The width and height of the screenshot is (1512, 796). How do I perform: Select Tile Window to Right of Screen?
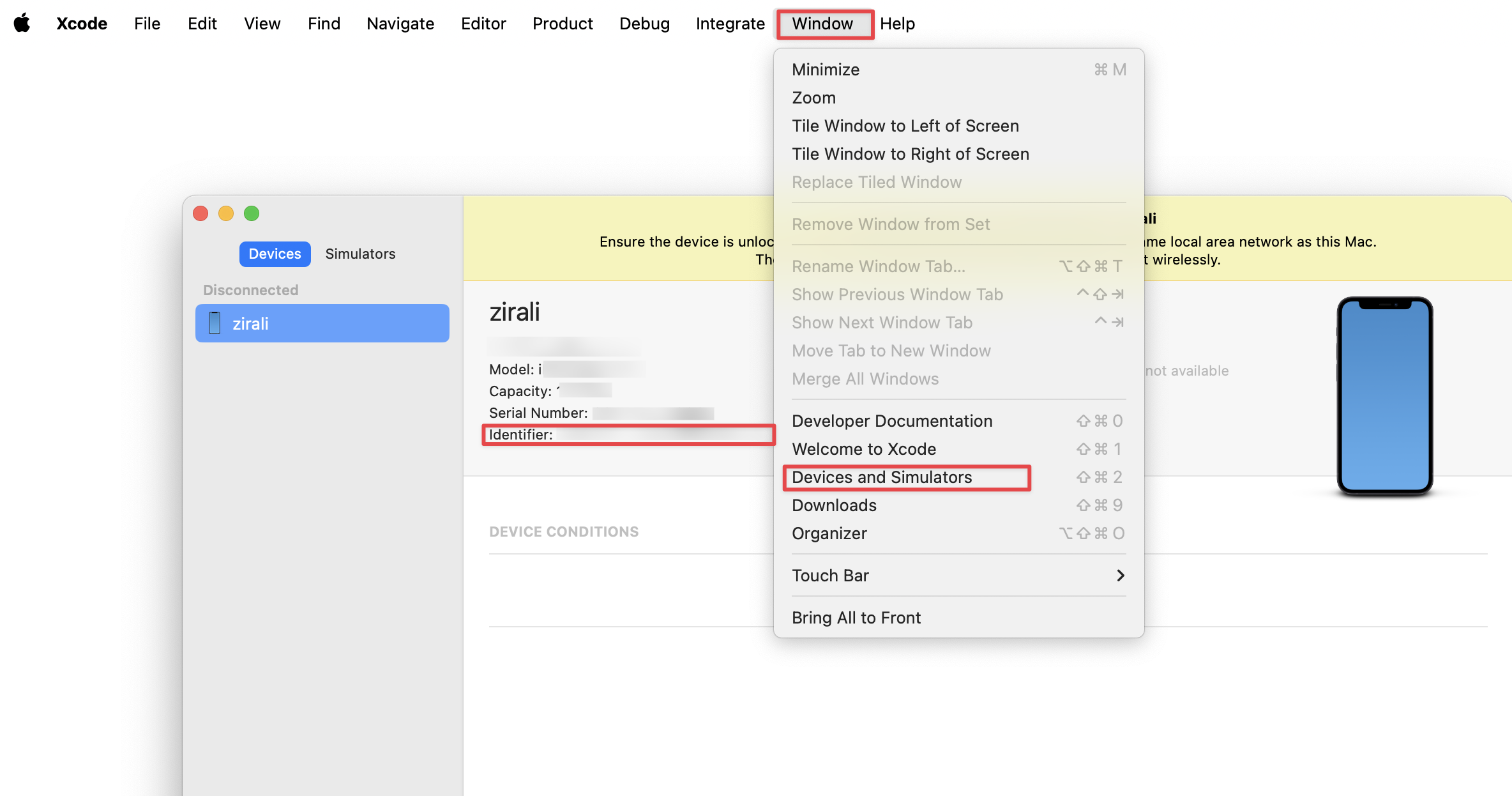click(958, 154)
